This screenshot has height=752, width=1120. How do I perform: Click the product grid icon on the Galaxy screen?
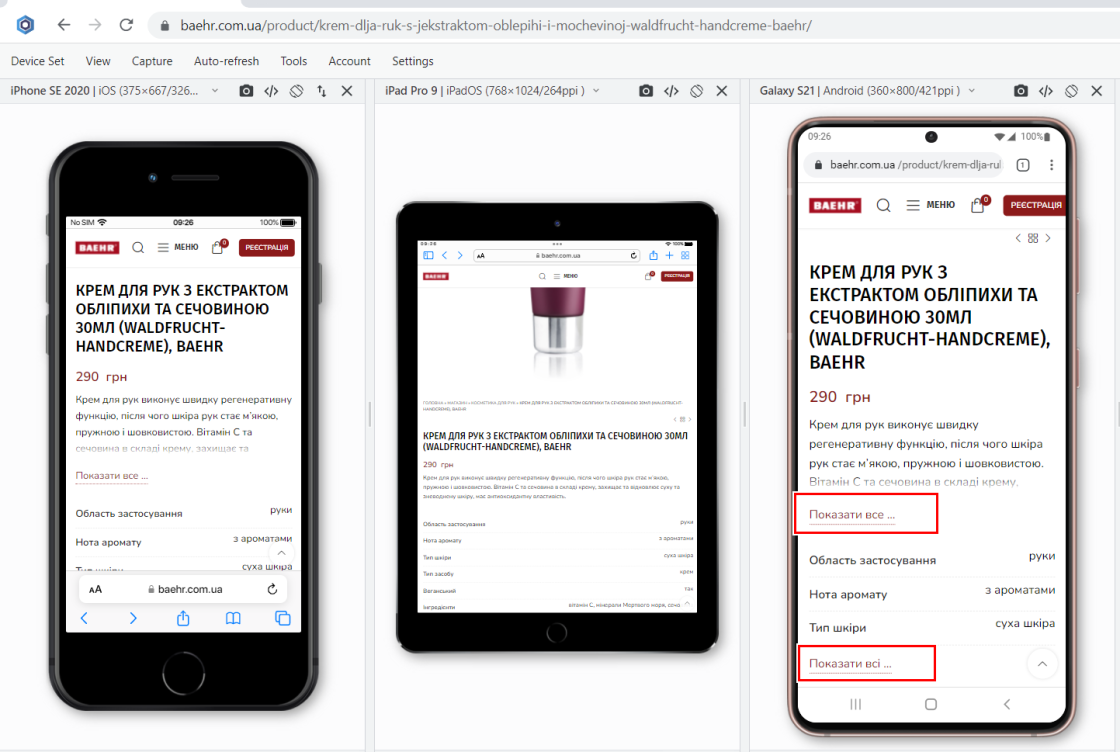1033,239
